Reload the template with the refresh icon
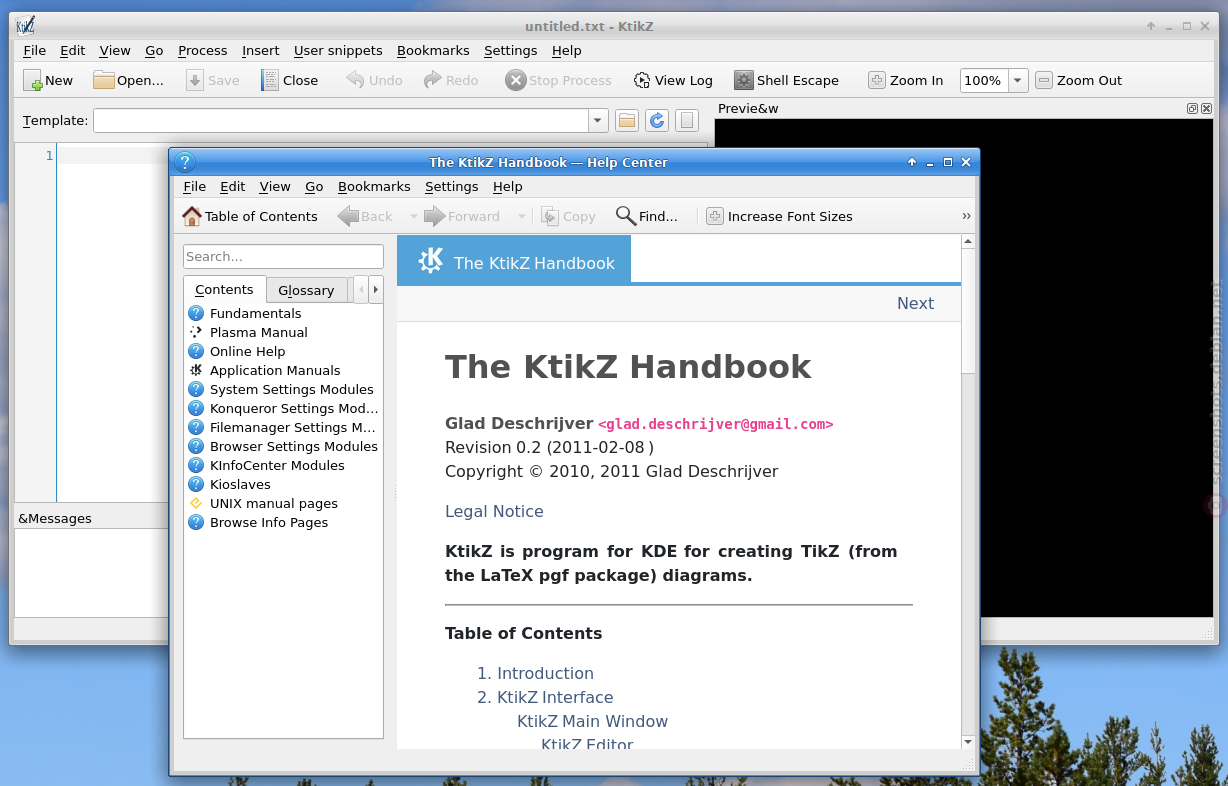1228x786 pixels. pyautogui.click(x=656, y=121)
